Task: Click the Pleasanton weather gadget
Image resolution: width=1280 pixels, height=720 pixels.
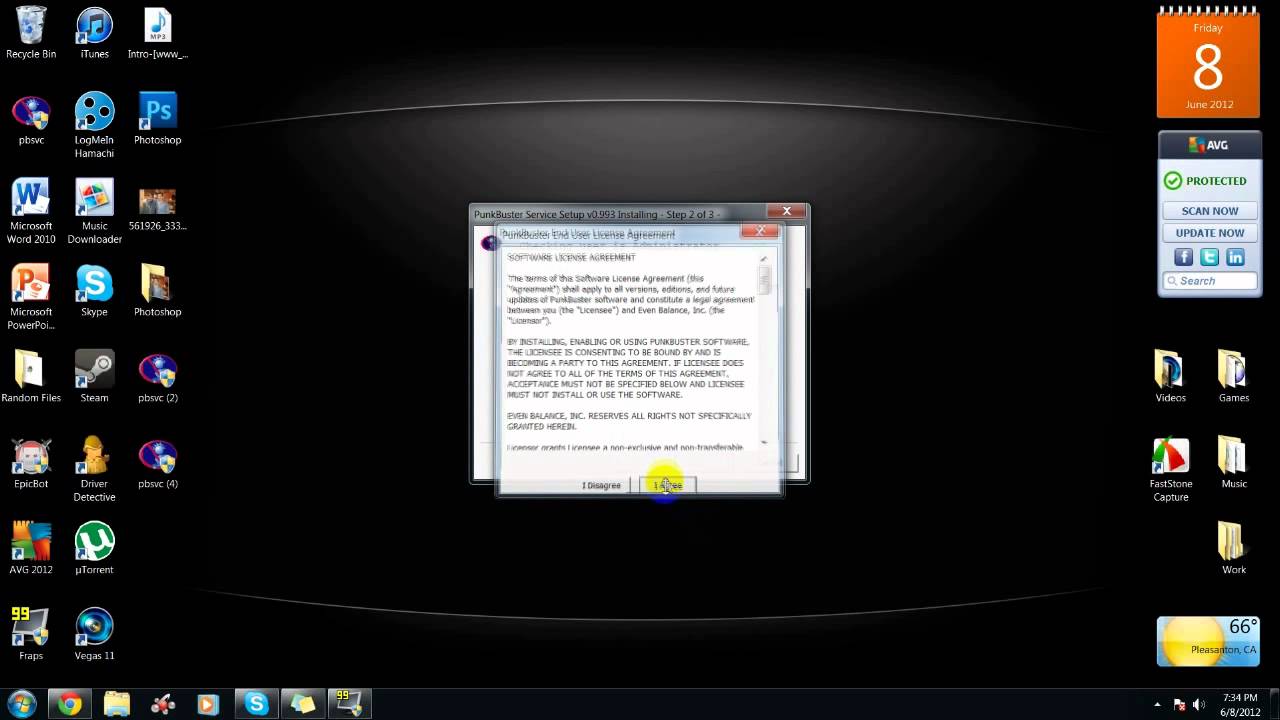Action: pos(1208,641)
